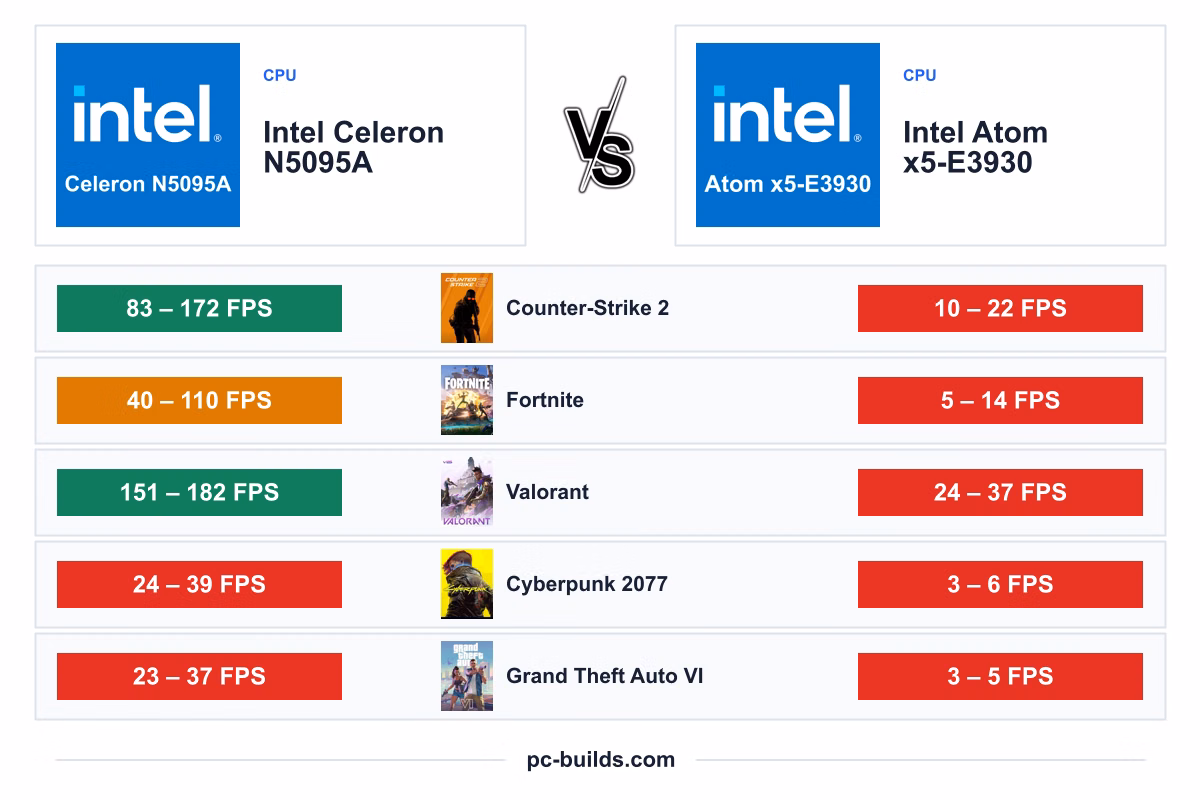Open the pc-builds.com link
This screenshot has height=800, width=1200.
(601, 760)
